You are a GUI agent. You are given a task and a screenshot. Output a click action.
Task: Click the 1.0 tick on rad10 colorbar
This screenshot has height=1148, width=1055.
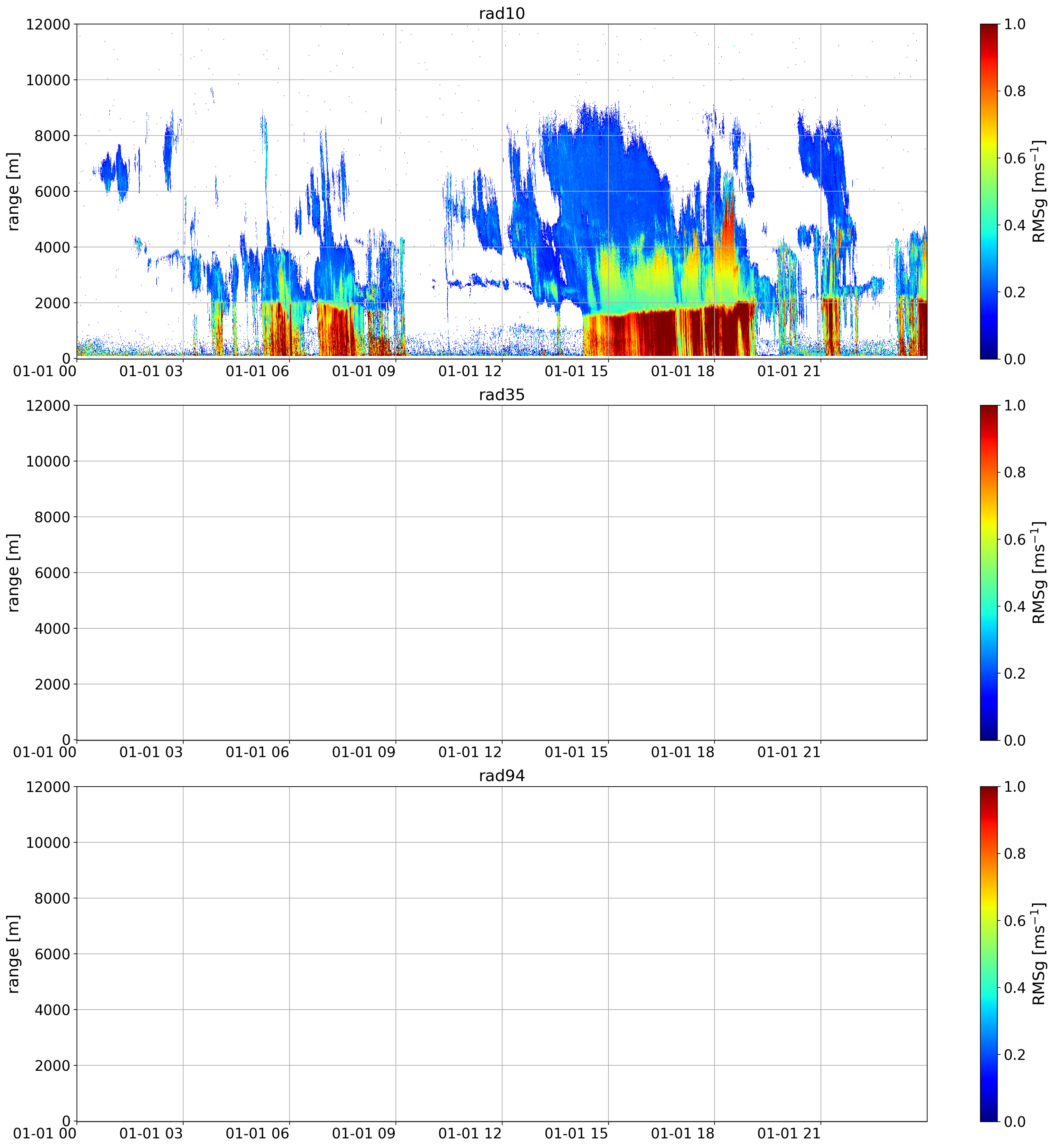click(1014, 24)
